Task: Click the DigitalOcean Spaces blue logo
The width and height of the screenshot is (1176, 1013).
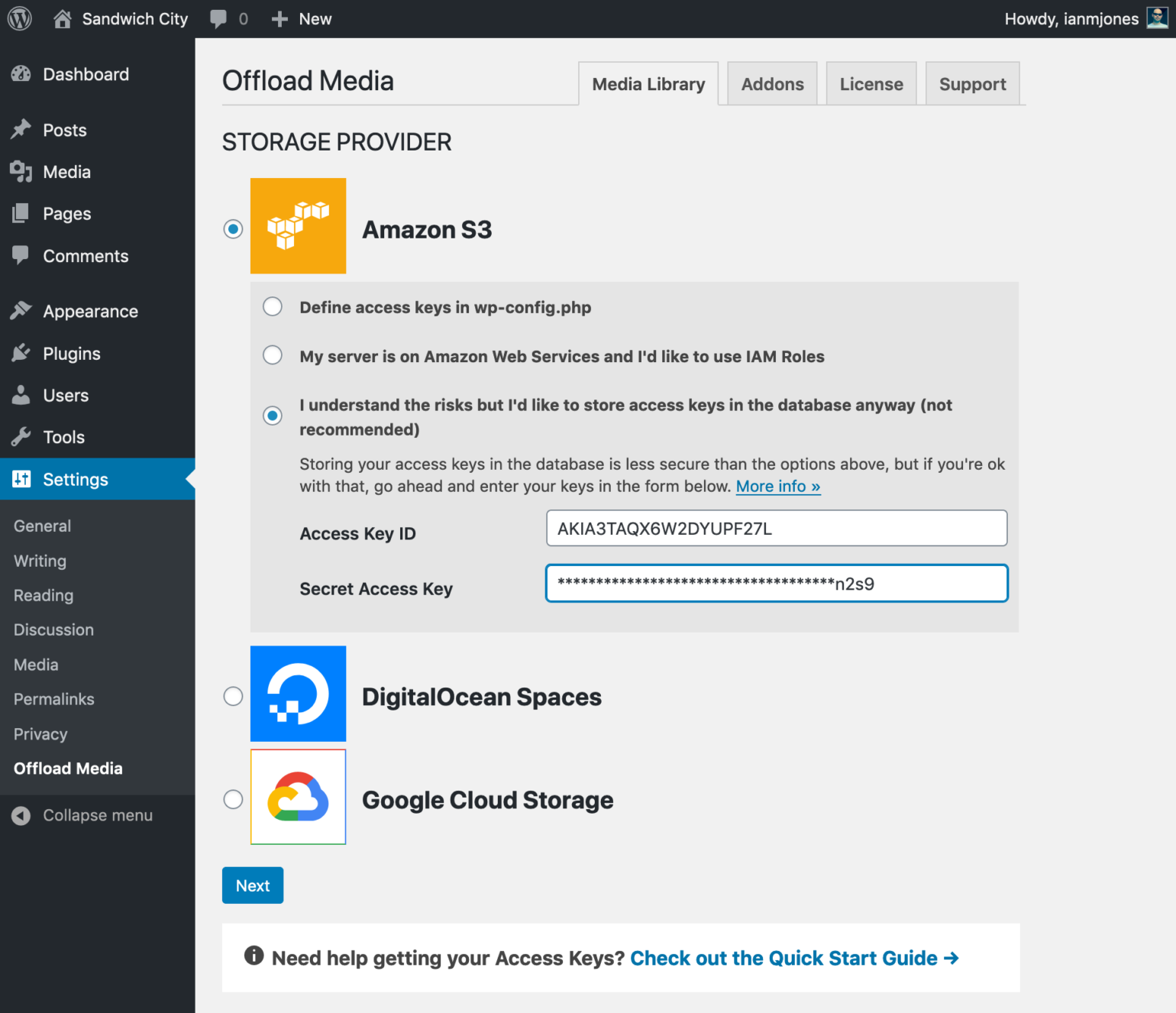Action: tap(298, 694)
